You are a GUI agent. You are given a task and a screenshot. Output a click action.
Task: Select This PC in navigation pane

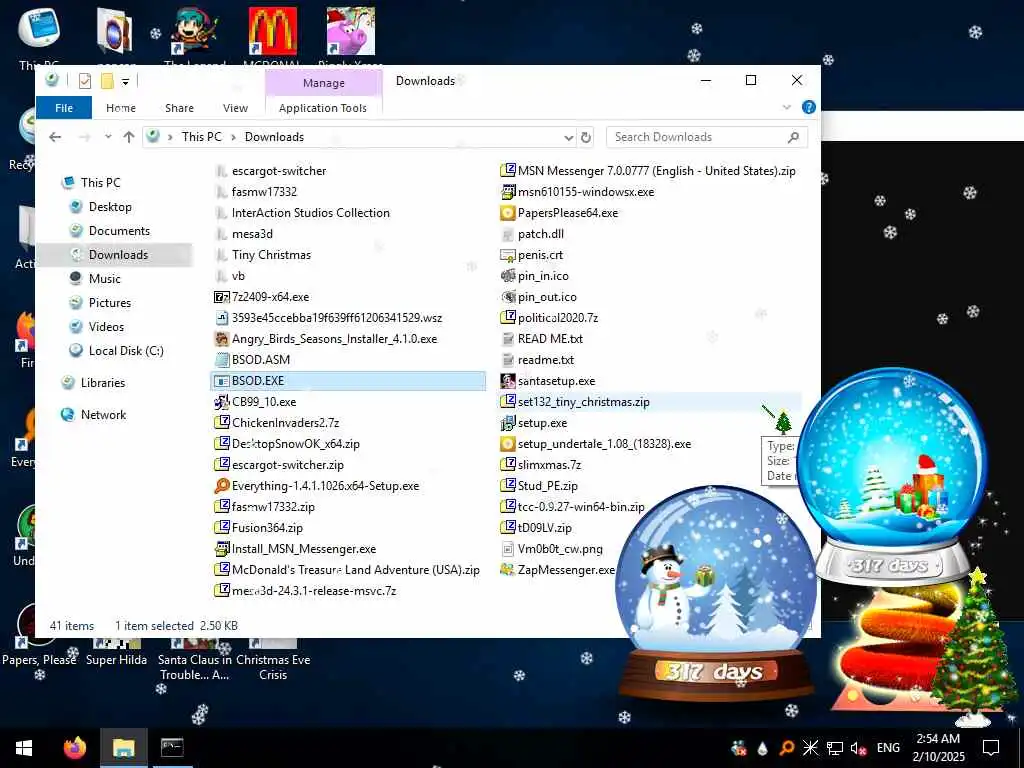tap(101, 183)
